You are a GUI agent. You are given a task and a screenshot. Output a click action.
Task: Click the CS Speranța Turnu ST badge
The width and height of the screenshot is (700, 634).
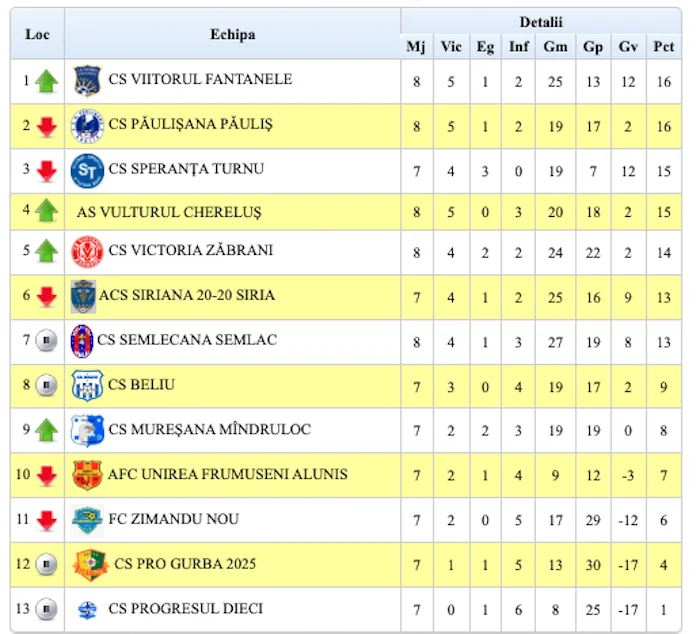coord(88,170)
